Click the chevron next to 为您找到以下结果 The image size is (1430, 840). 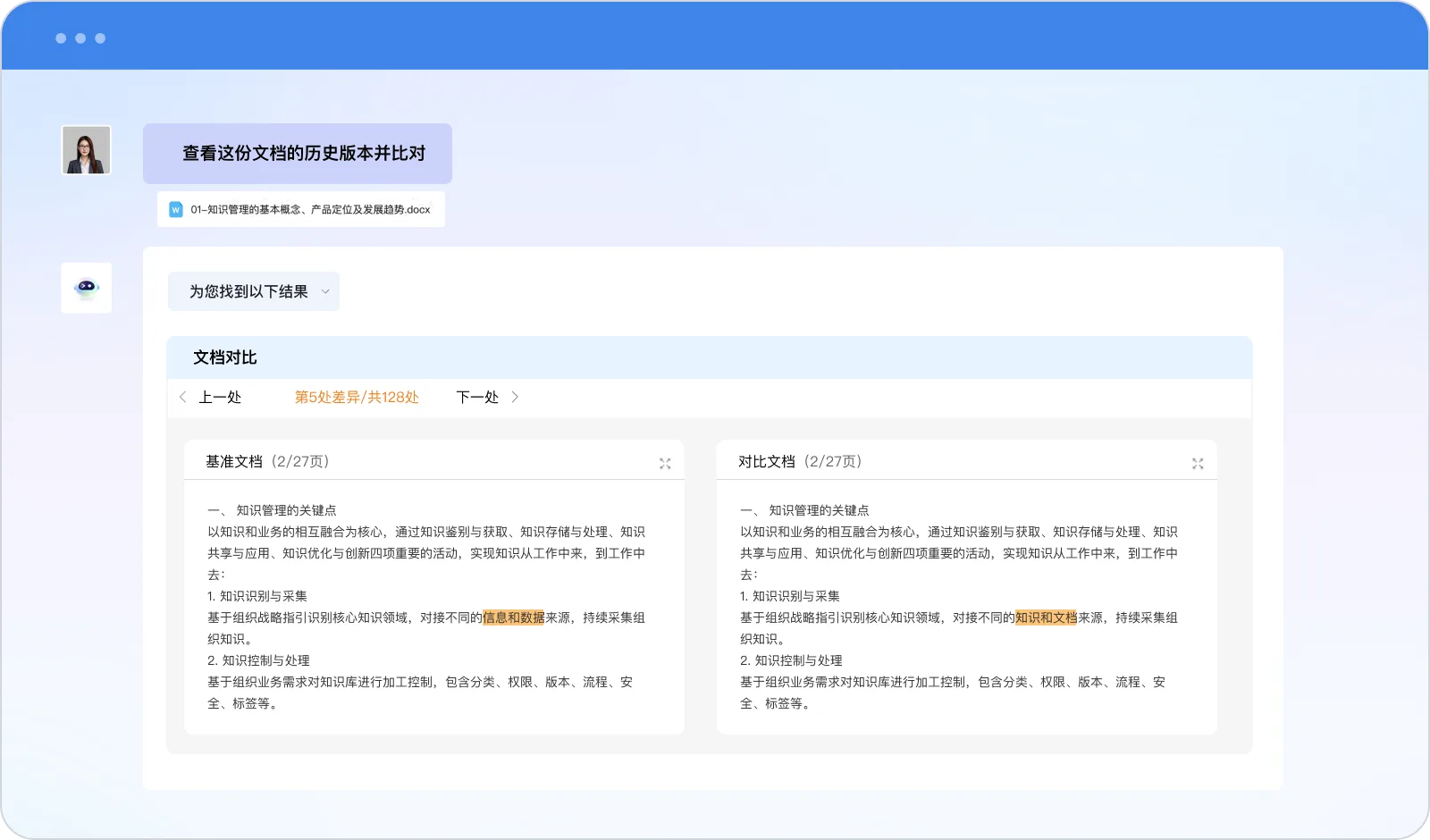click(325, 291)
